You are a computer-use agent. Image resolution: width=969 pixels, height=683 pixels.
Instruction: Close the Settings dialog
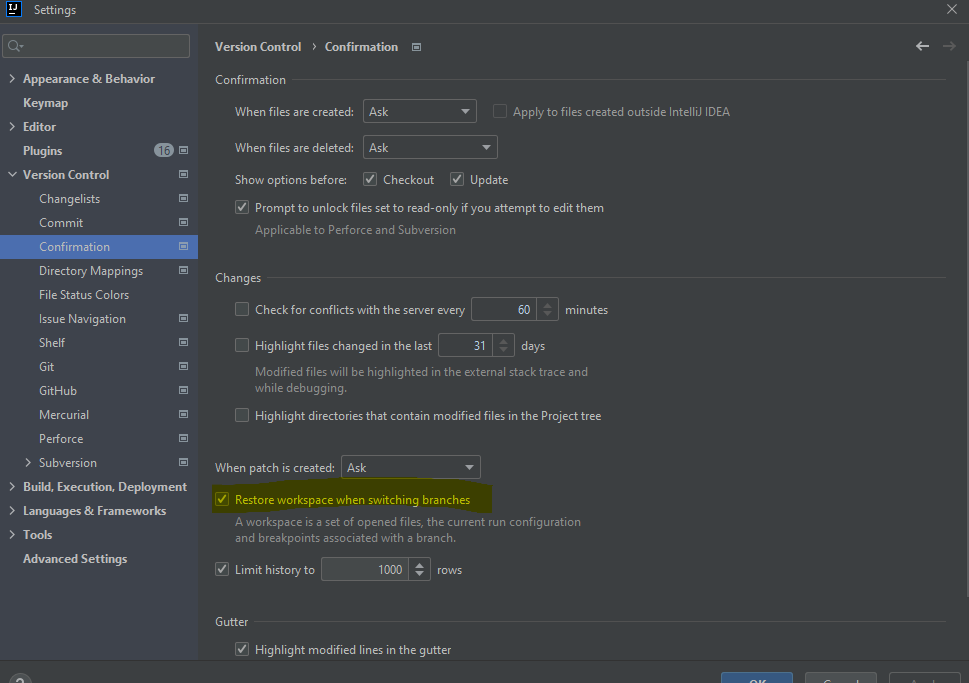(x=952, y=9)
